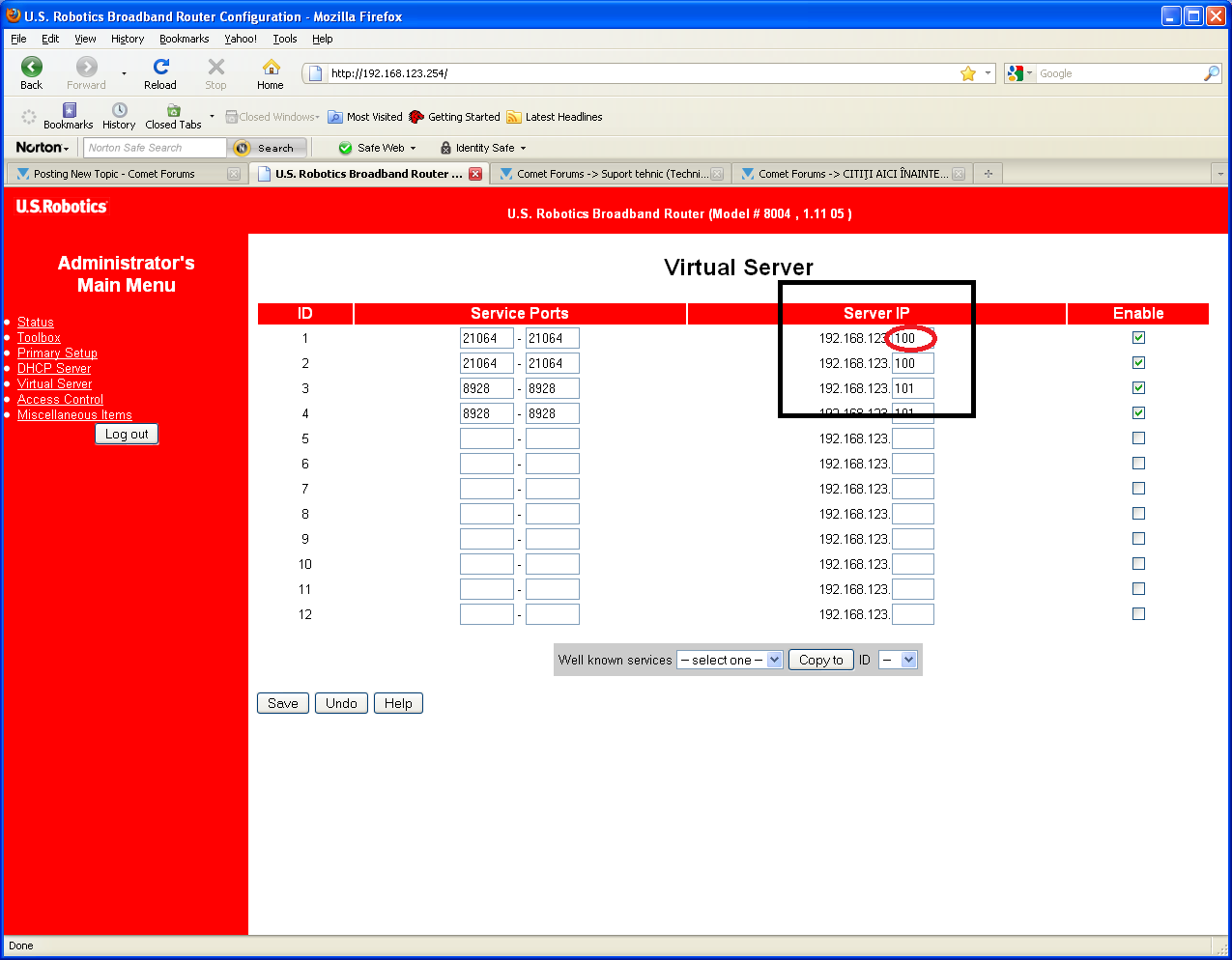The image size is (1232, 960).
Task: Open the DHCP Server link
Action: coord(54,368)
